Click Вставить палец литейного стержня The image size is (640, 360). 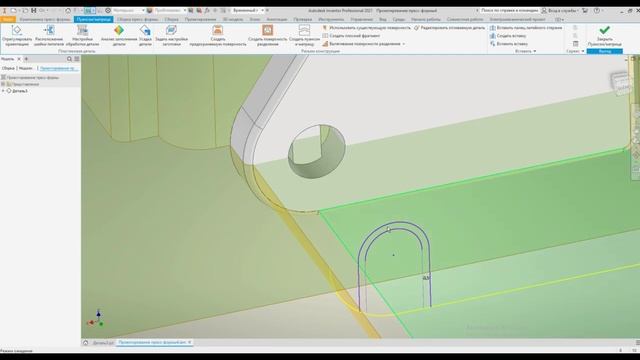point(526,28)
